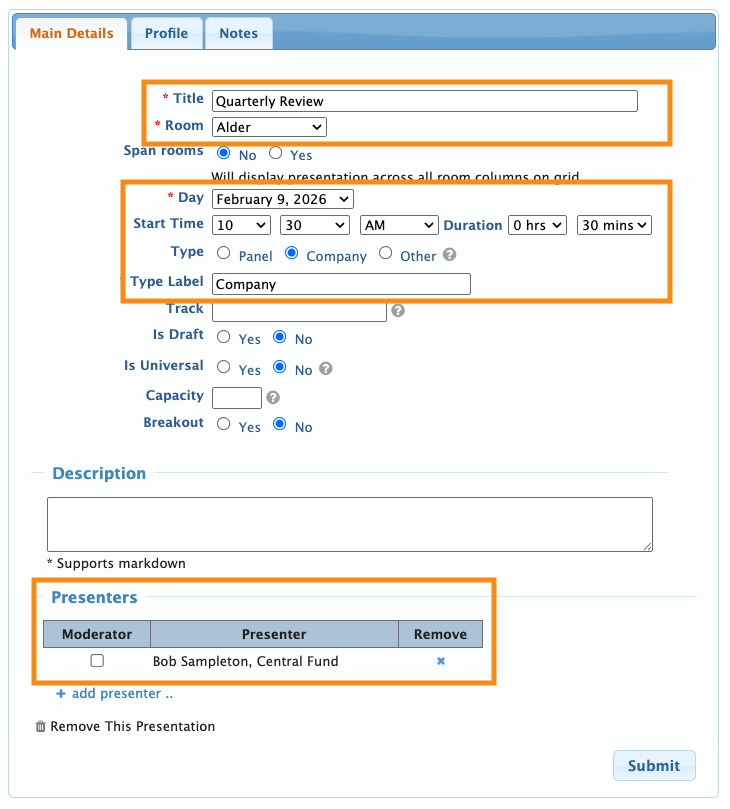Click the help icon next to Track field
This screenshot has height=809, width=730.
click(398, 311)
